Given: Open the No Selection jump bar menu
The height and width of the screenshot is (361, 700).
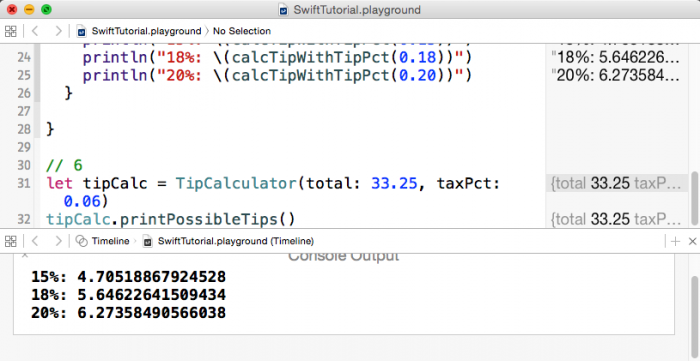Looking at the screenshot, I should [x=242, y=31].
